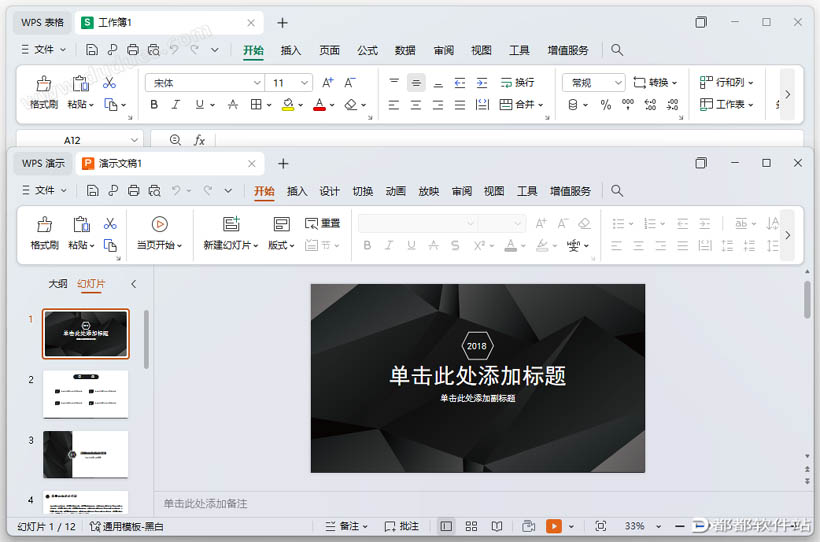Expand spreadsheet ribbon with right chevron
This screenshot has width=820, height=542.
pos(788,95)
